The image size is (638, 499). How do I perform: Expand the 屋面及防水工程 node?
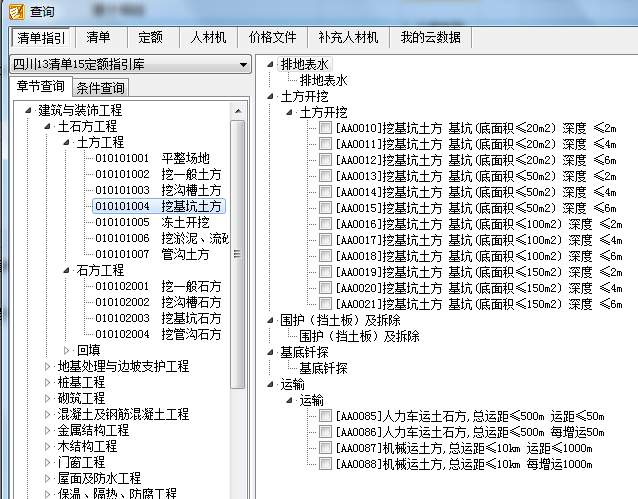47,478
